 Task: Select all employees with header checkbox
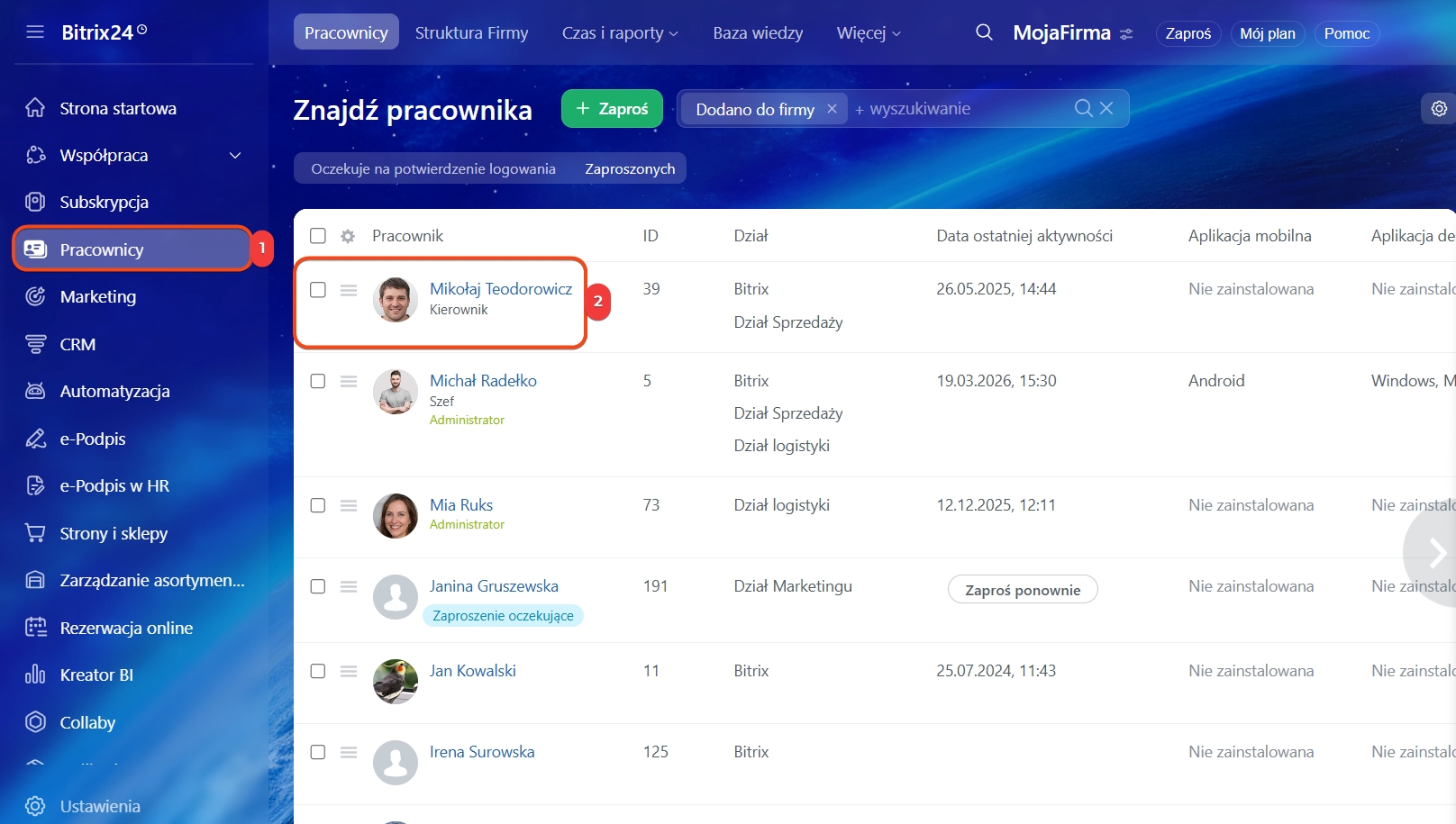318,236
